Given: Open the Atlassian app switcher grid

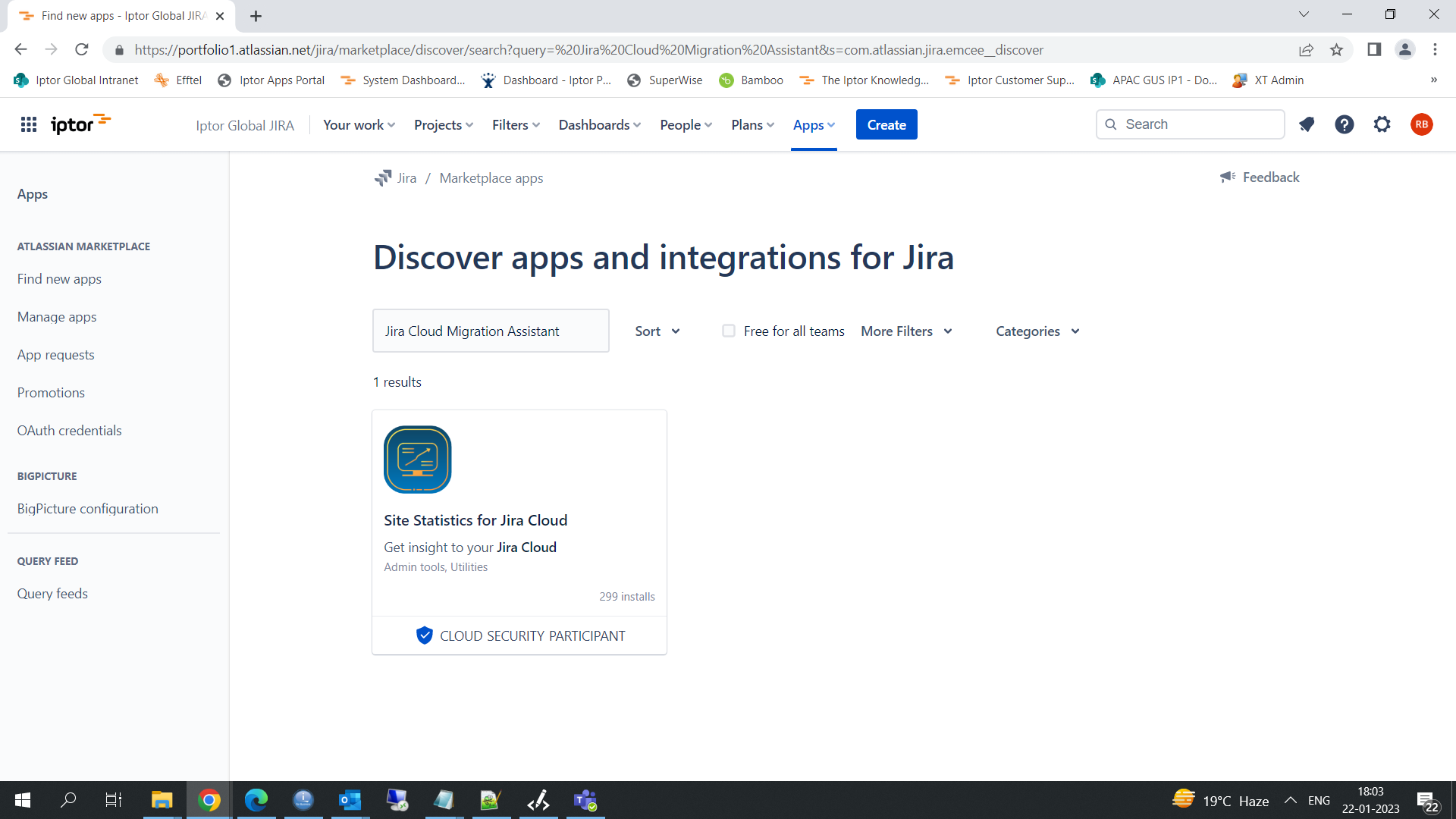Looking at the screenshot, I should click(x=28, y=124).
